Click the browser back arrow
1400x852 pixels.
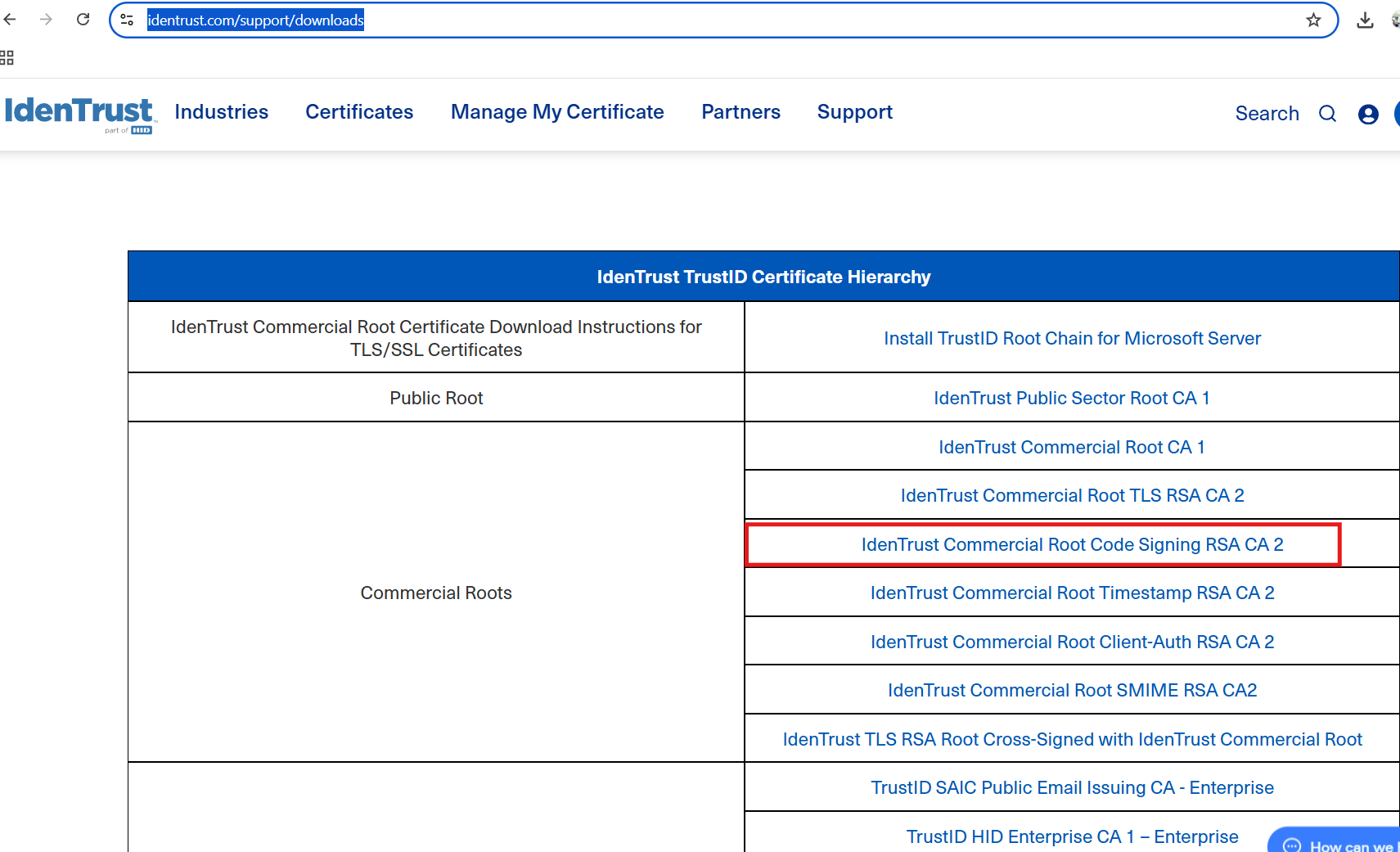10,20
